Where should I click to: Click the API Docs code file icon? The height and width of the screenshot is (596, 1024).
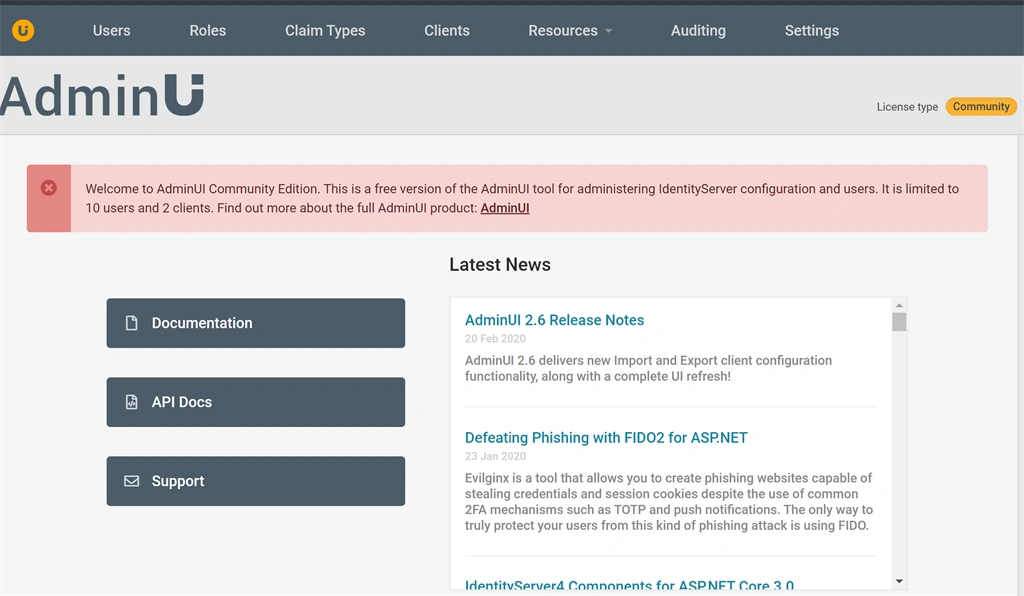(x=131, y=402)
